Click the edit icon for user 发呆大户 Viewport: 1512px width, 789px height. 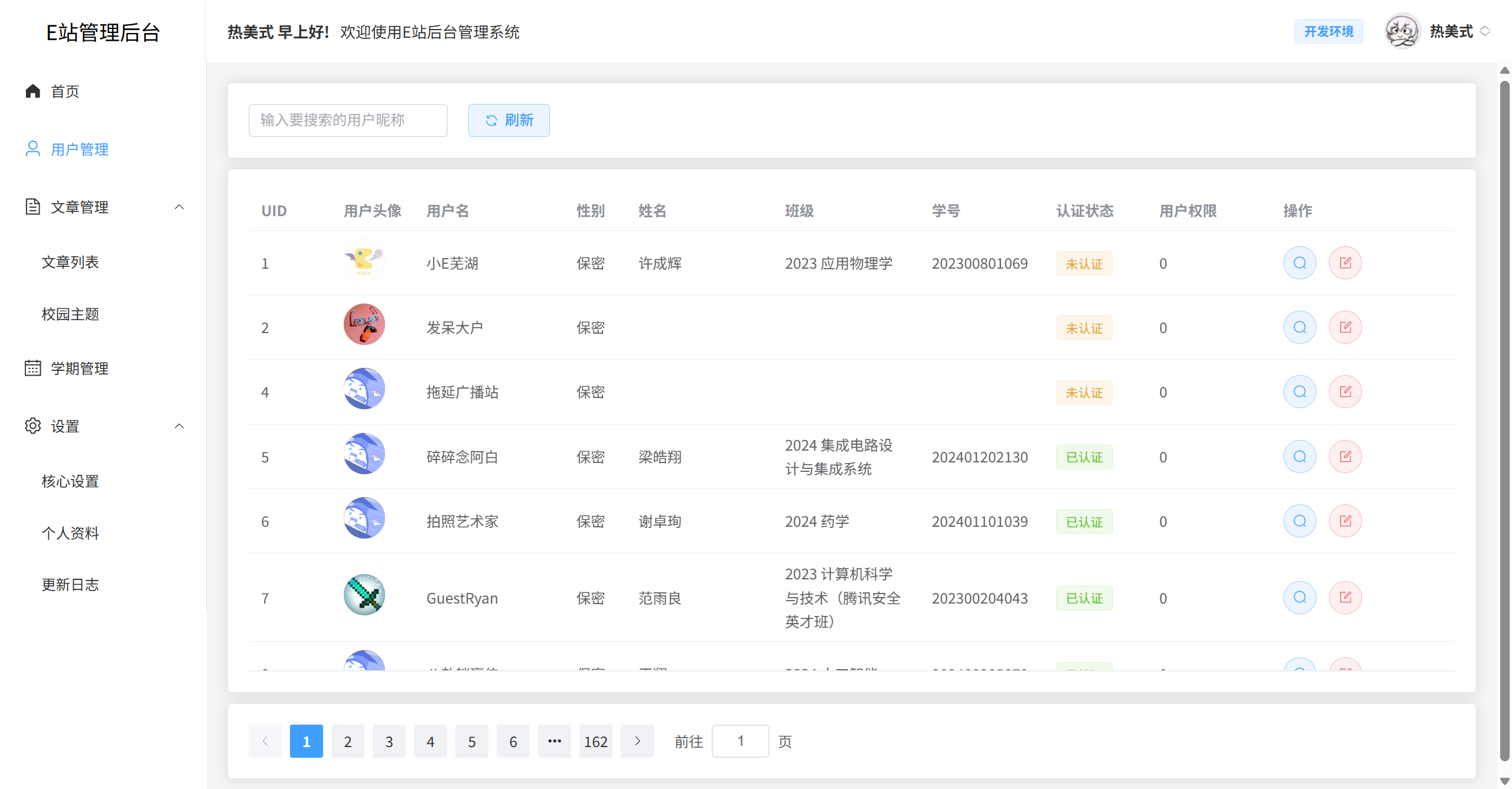point(1345,327)
